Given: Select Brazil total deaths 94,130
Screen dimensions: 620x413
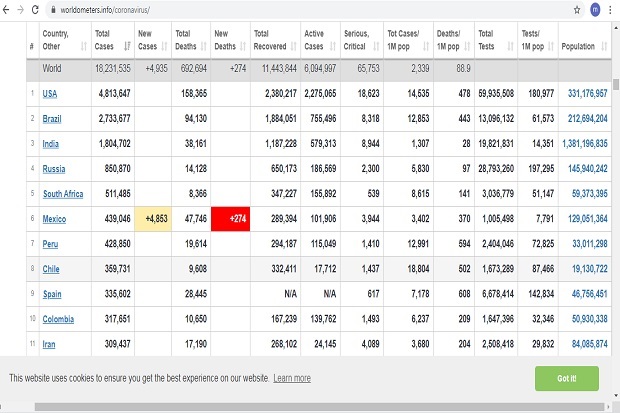Looking at the screenshot, I should (x=191, y=119).
